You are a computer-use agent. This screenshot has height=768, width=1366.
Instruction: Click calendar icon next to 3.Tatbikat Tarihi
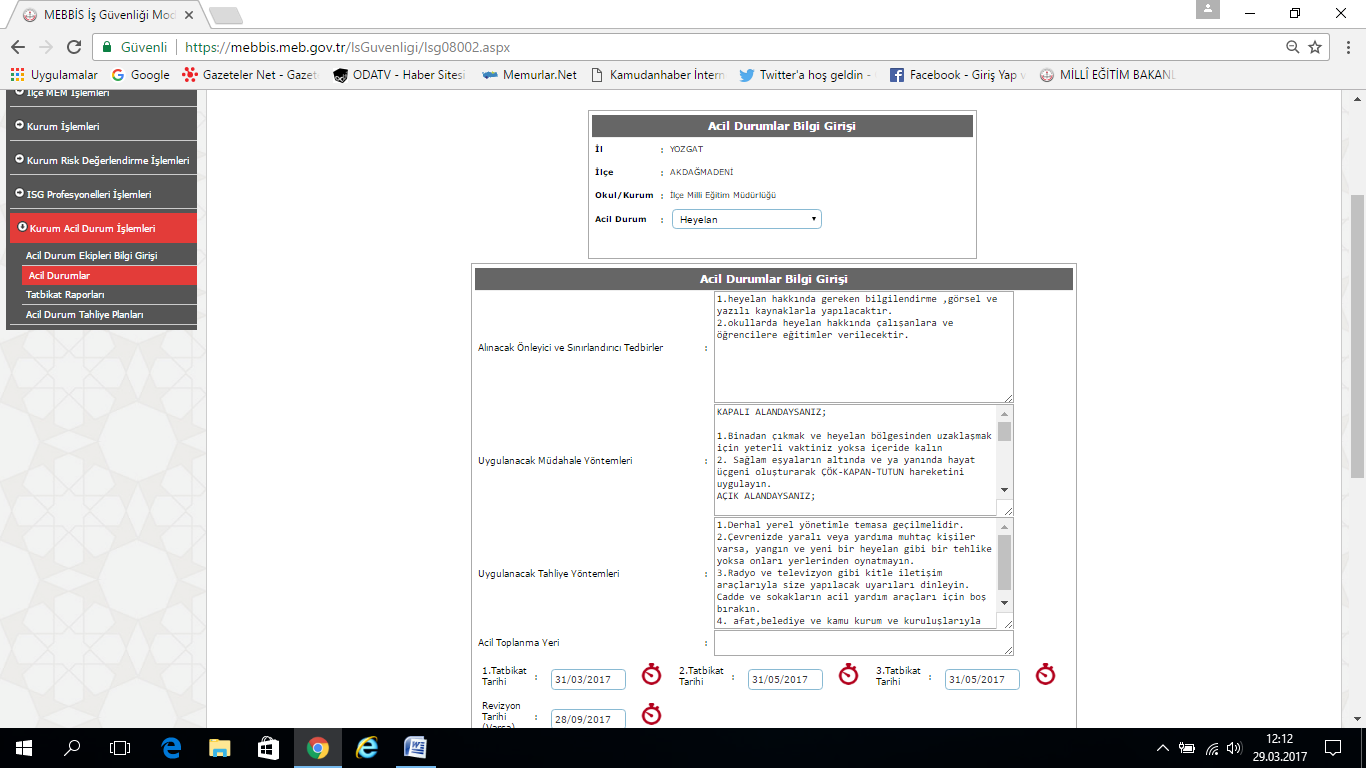pyautogui.click(x=1045, y=674)
